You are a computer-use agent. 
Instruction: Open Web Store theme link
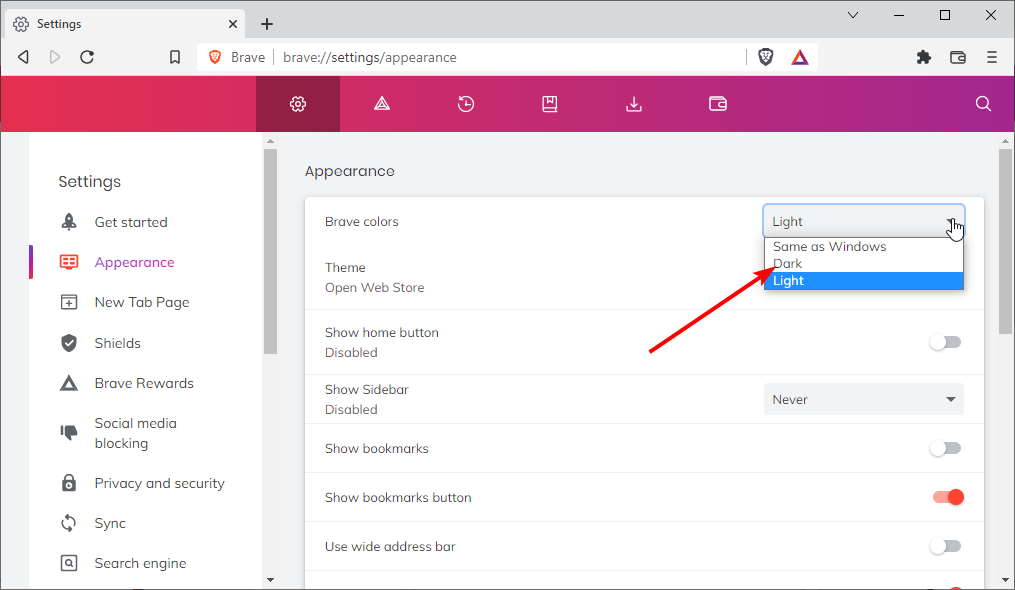[x=374, y=288]
